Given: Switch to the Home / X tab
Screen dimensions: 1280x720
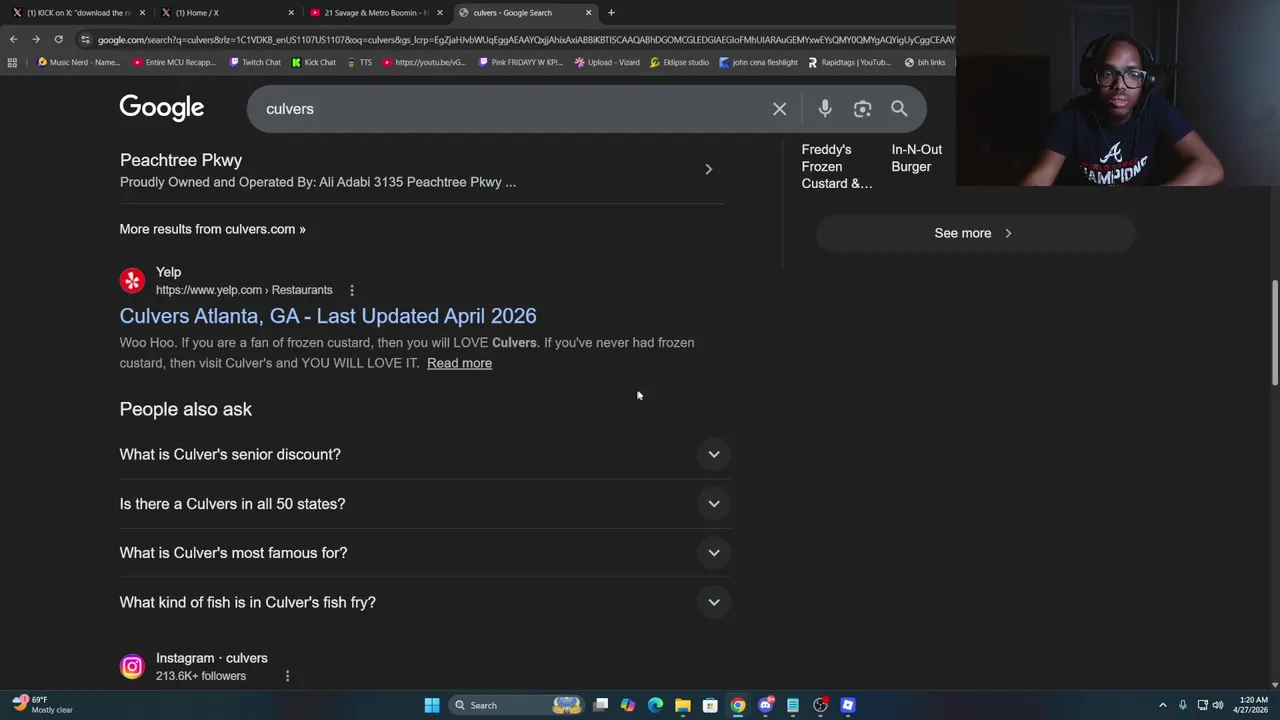Looking at the screenshot, I should coord(228,13).
